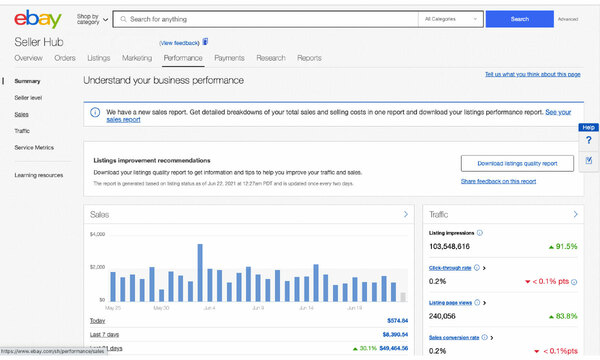Click the info icon beside Click-through rate
This screenshot has width=600, height=360.
477,268
